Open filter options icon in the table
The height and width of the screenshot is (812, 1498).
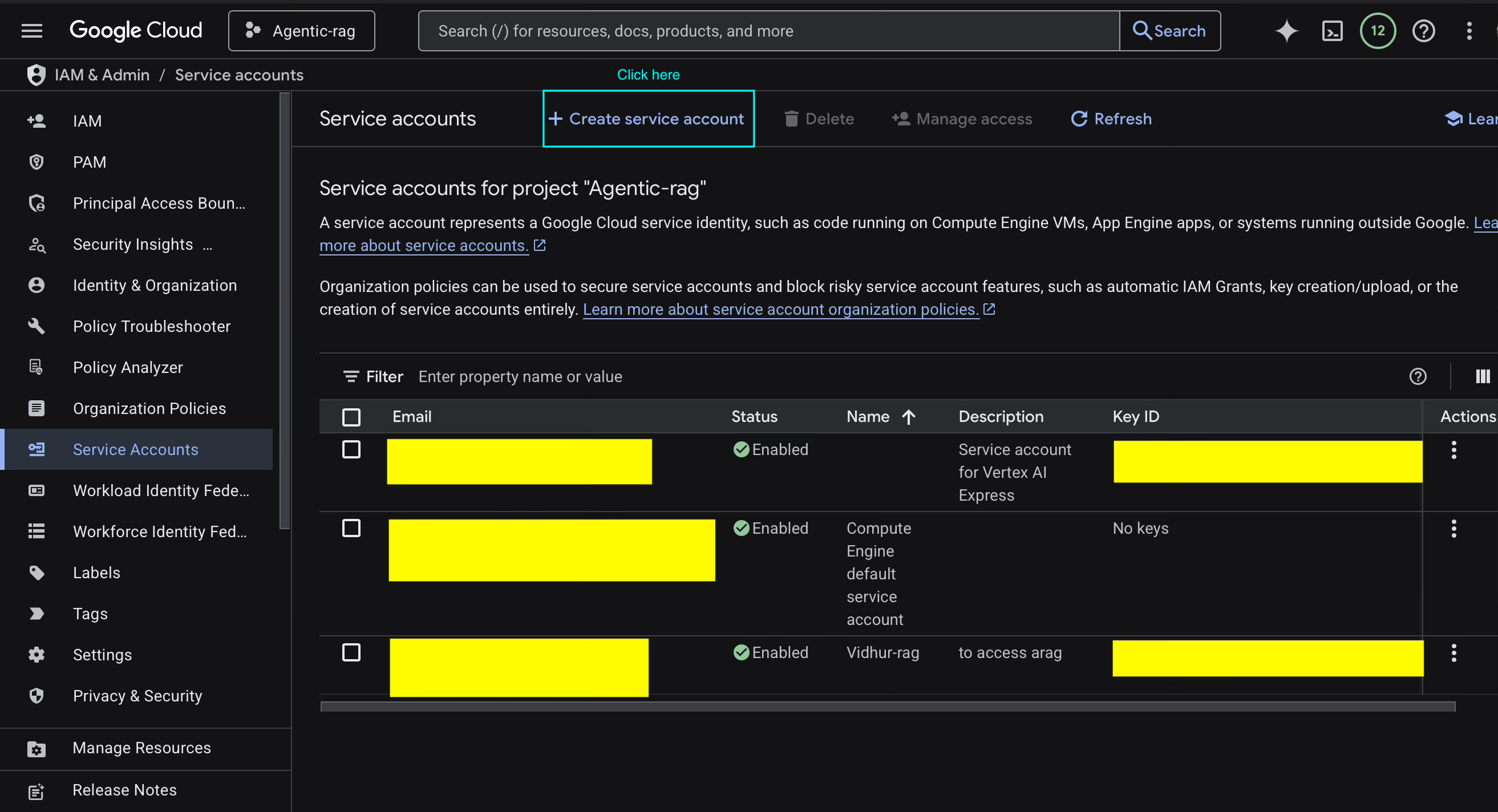pos(351,376)
